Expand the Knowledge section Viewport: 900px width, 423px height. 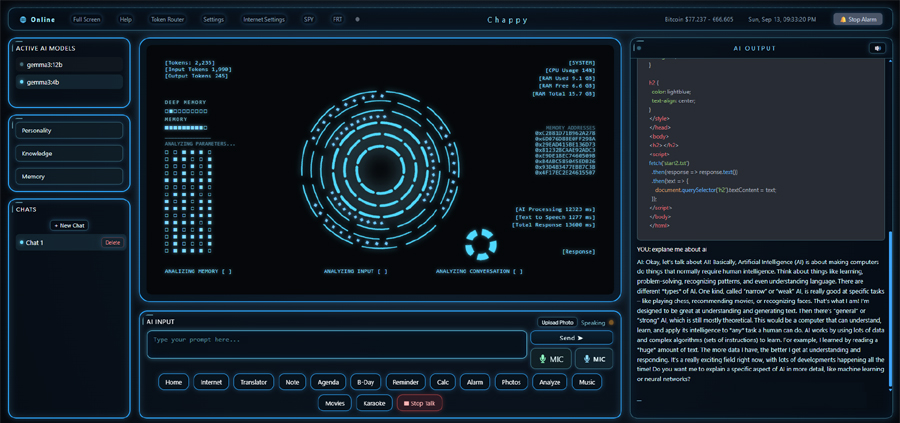69,154
